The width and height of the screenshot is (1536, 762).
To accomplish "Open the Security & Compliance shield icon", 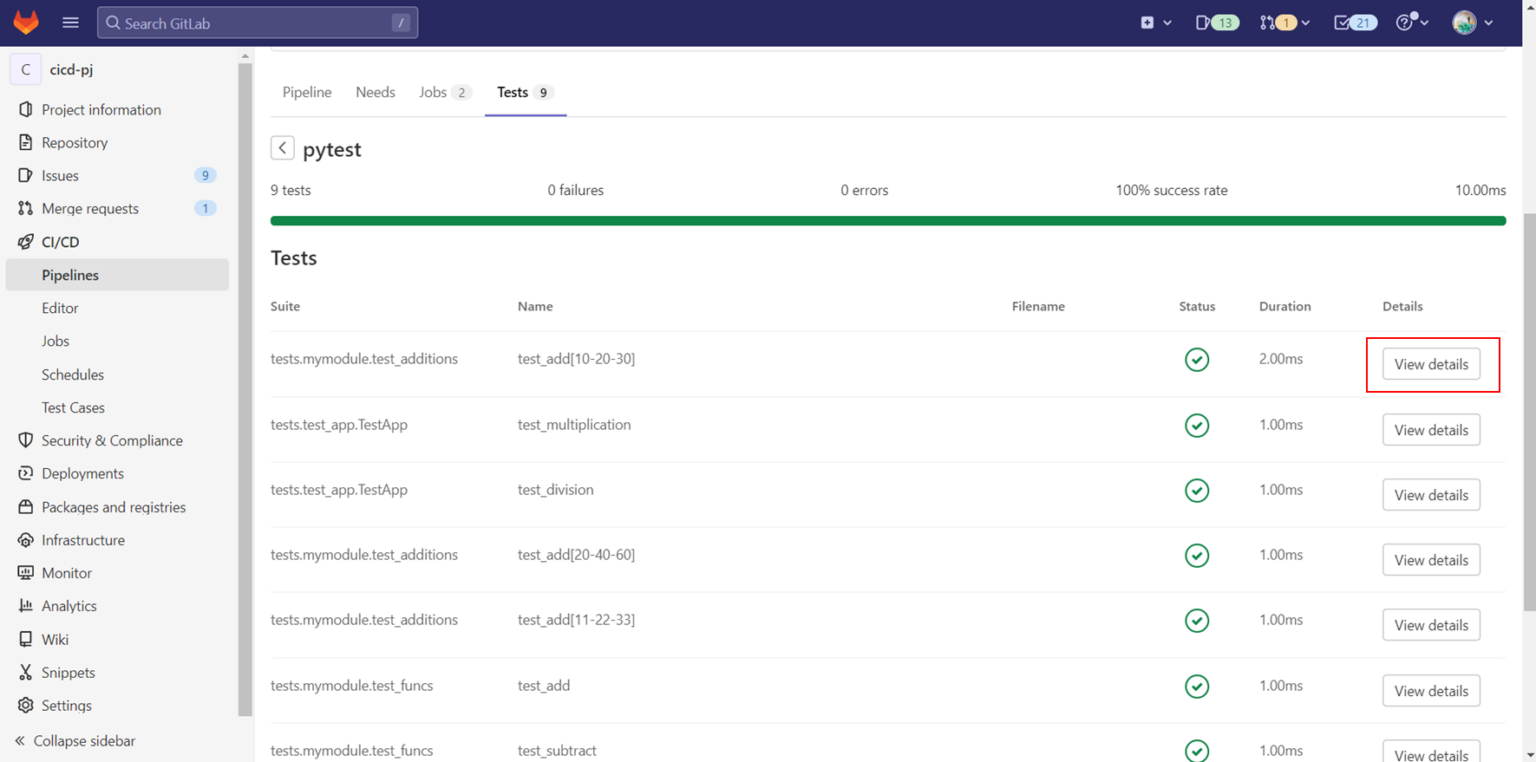I will [x=26, y=440].
